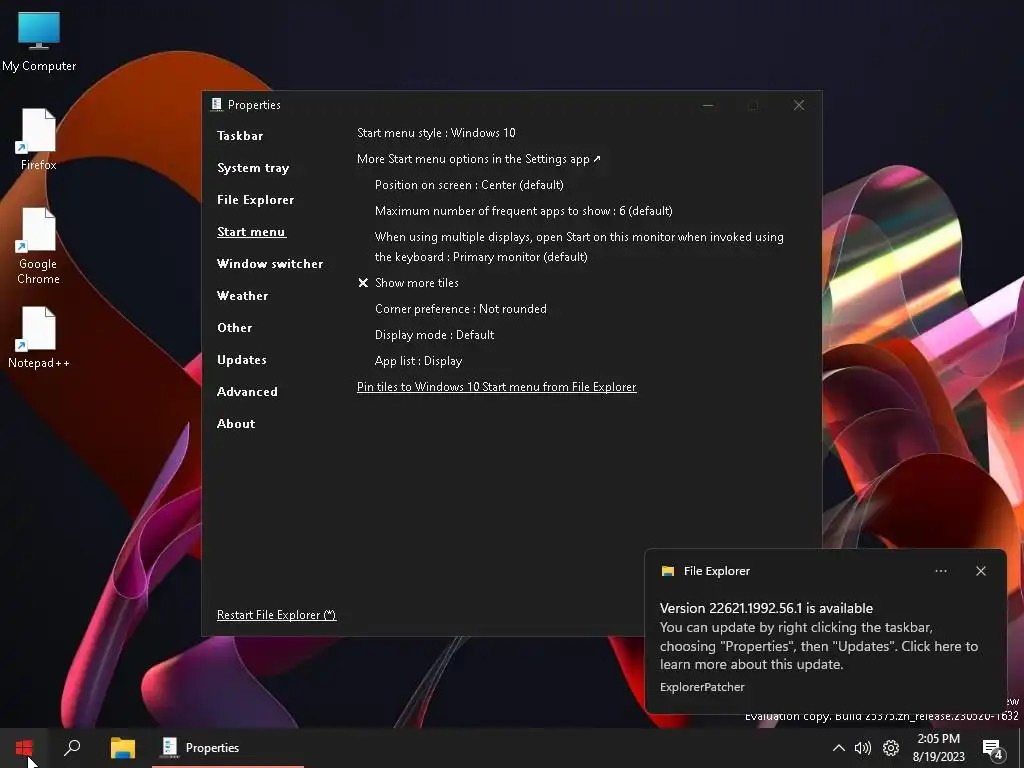Open the Windows Start button
Image resolution: width=1024 pixels, height=768 pixels.
coord(24,748)
